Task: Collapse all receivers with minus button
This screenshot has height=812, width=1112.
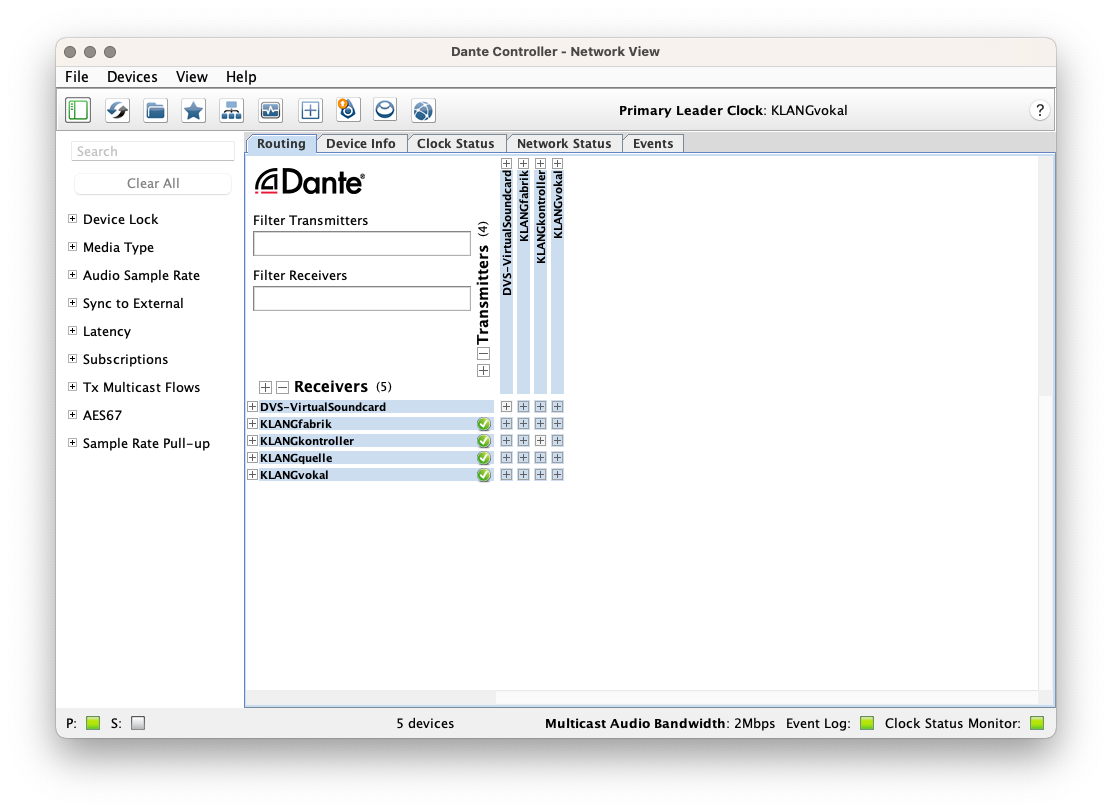Action: 282,387
